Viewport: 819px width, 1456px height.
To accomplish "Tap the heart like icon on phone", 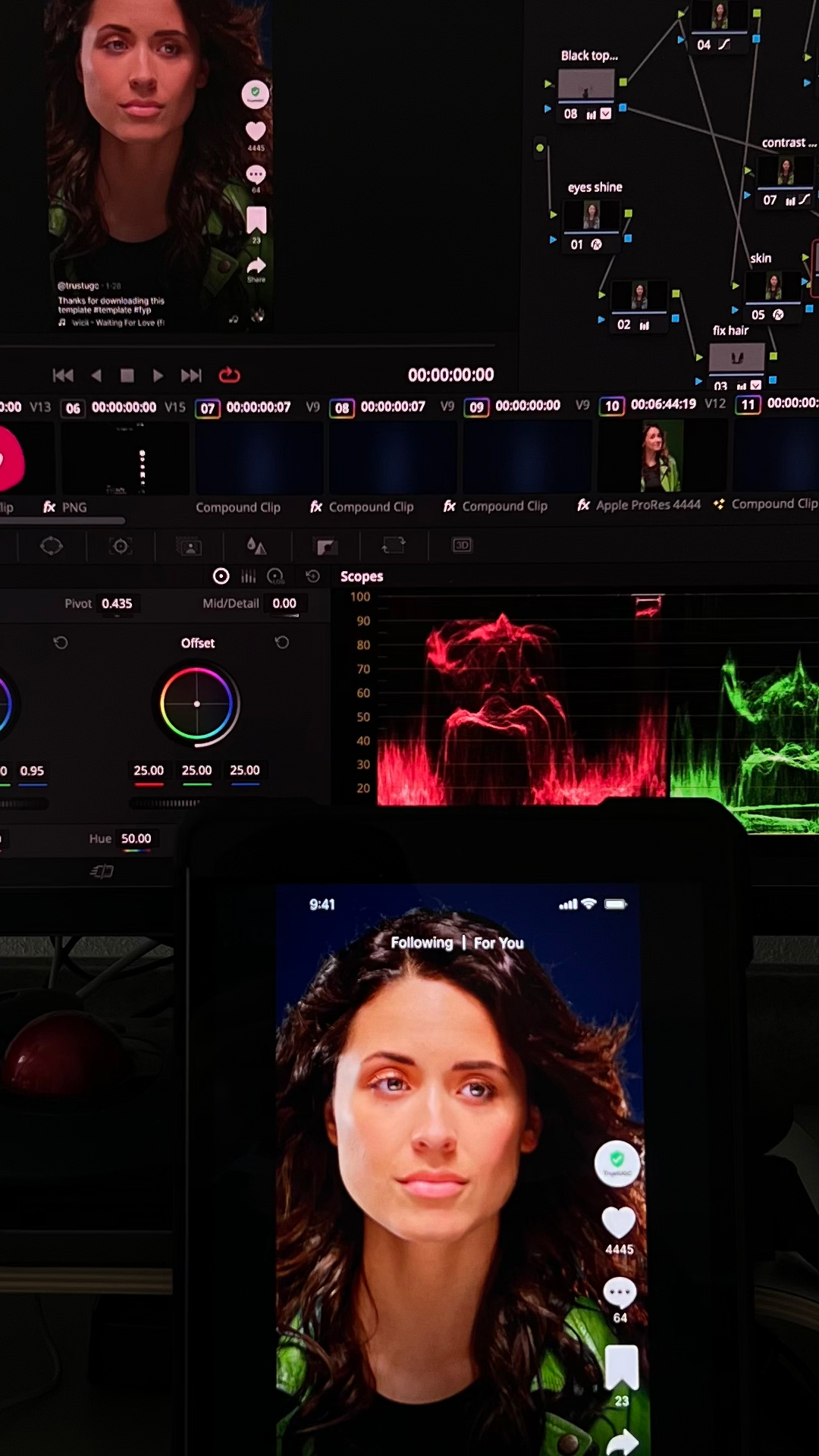I will [x=618, y=1222].
